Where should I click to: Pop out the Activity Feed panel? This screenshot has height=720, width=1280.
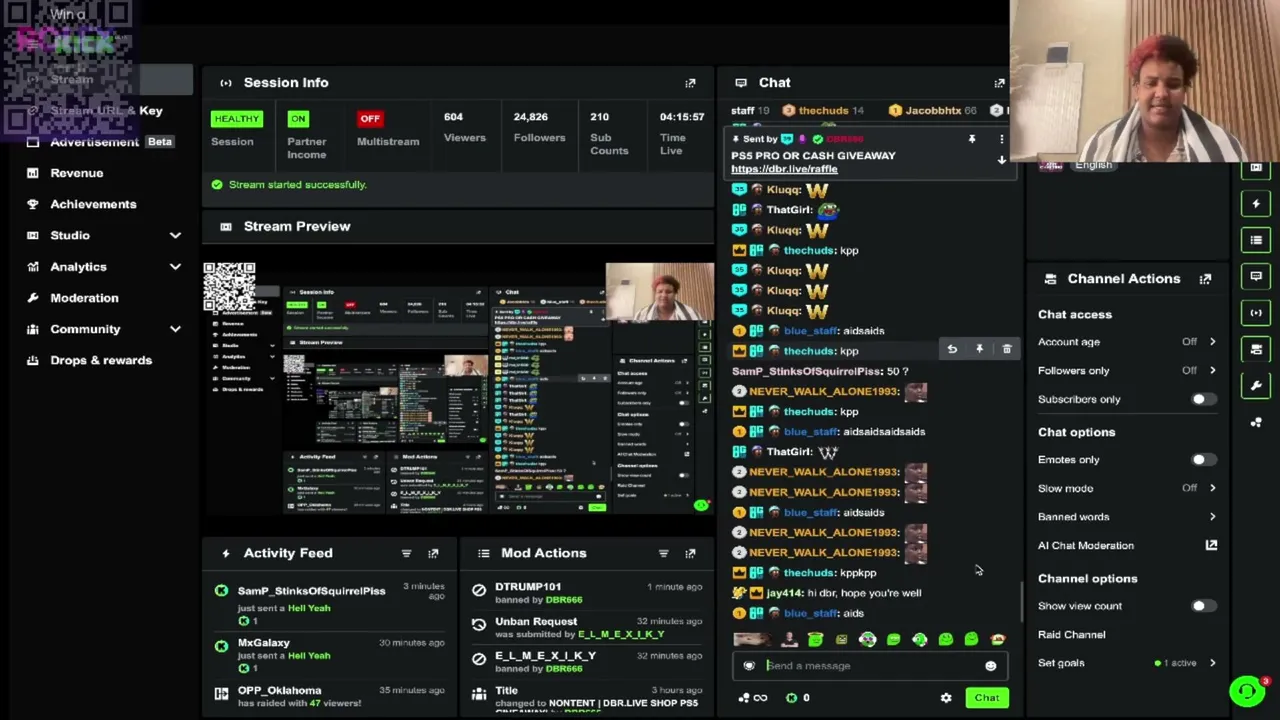(x=433, y=553)
